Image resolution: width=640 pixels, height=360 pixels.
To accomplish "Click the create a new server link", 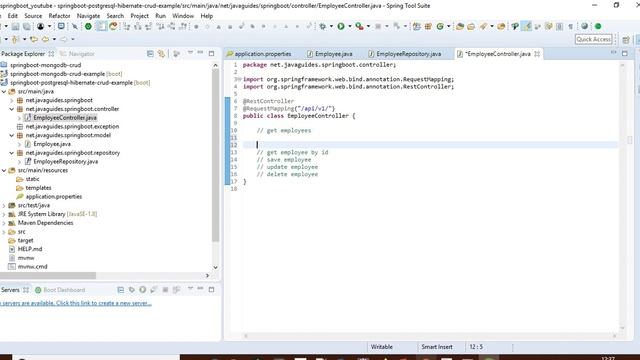I will 76,303.
